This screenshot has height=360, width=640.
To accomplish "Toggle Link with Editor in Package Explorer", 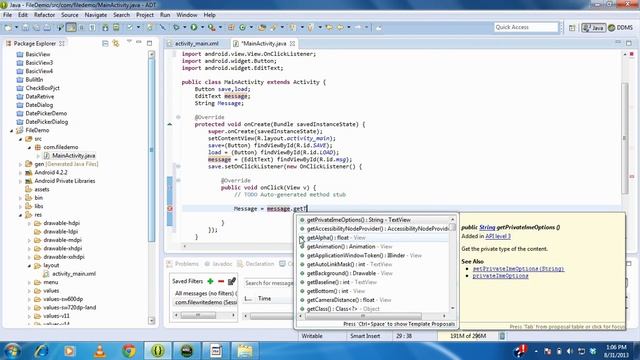I will pos(116,43).
